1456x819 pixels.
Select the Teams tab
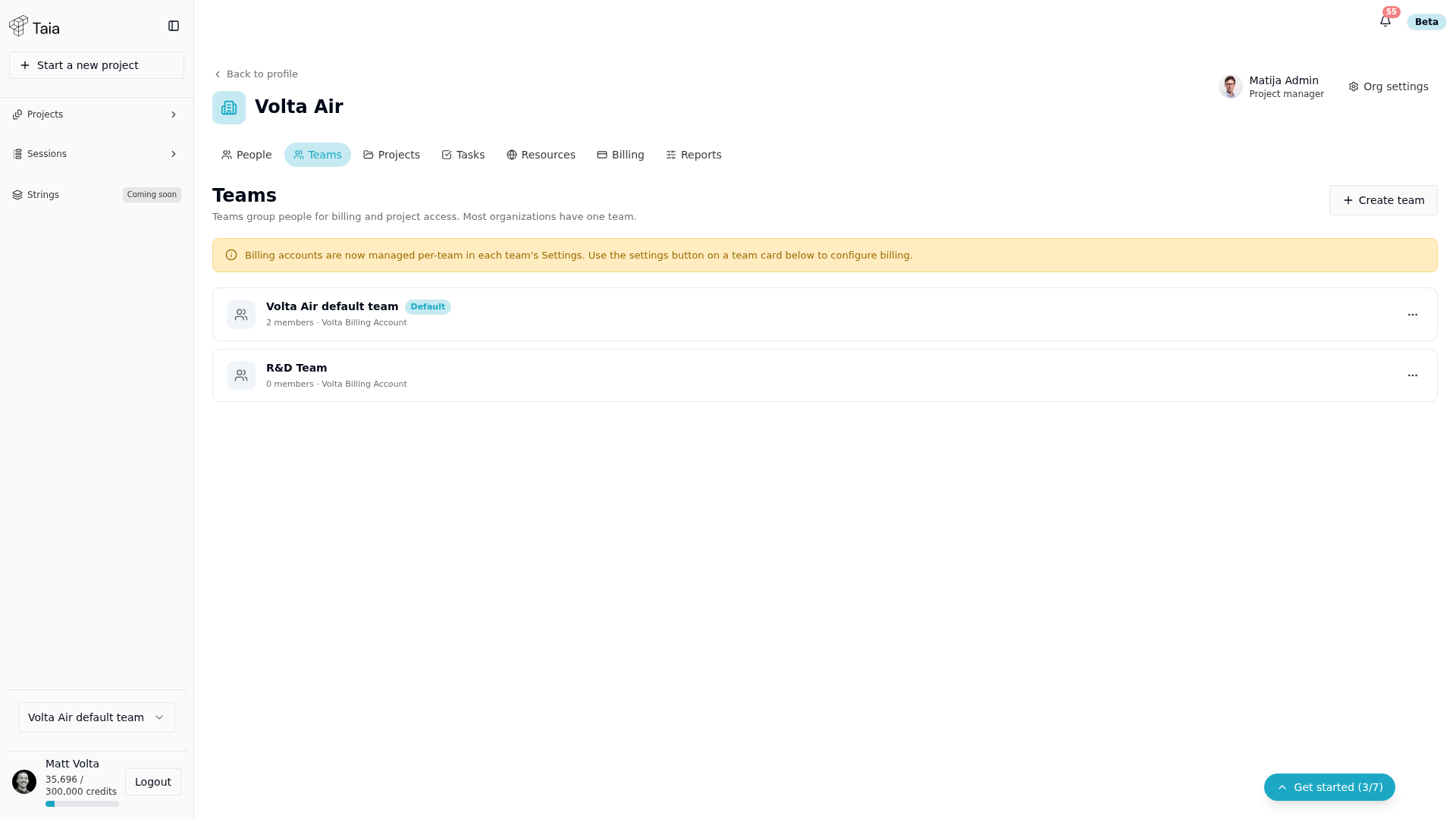coord(318,155)
